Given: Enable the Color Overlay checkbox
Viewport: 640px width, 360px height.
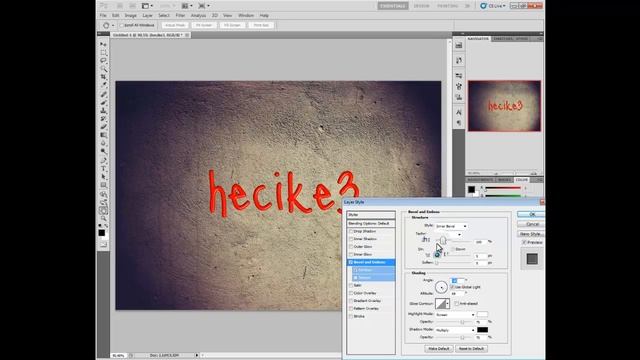Looking at the screenshot, I should (x=351, y=293).
